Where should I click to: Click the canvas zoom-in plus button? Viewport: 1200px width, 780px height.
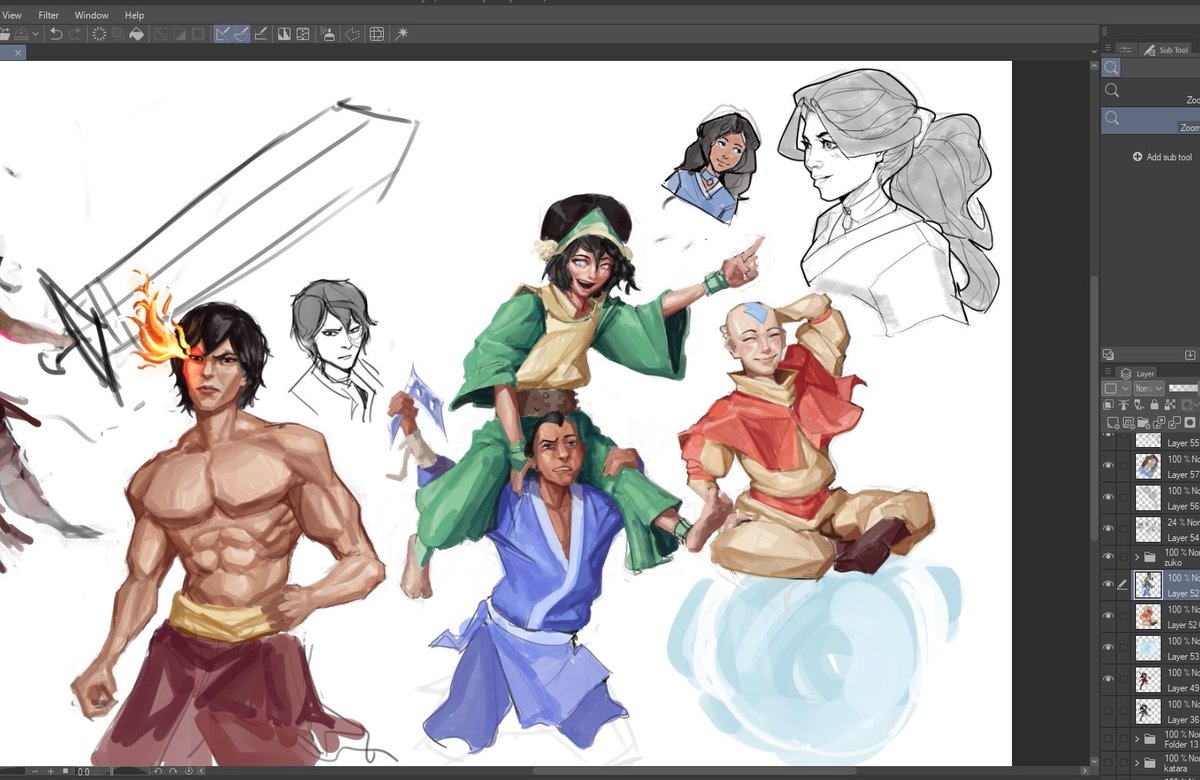51,772
